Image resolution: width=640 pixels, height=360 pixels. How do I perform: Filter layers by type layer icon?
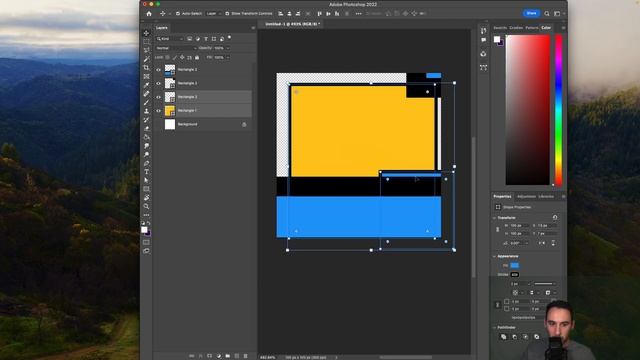(206, 39)
